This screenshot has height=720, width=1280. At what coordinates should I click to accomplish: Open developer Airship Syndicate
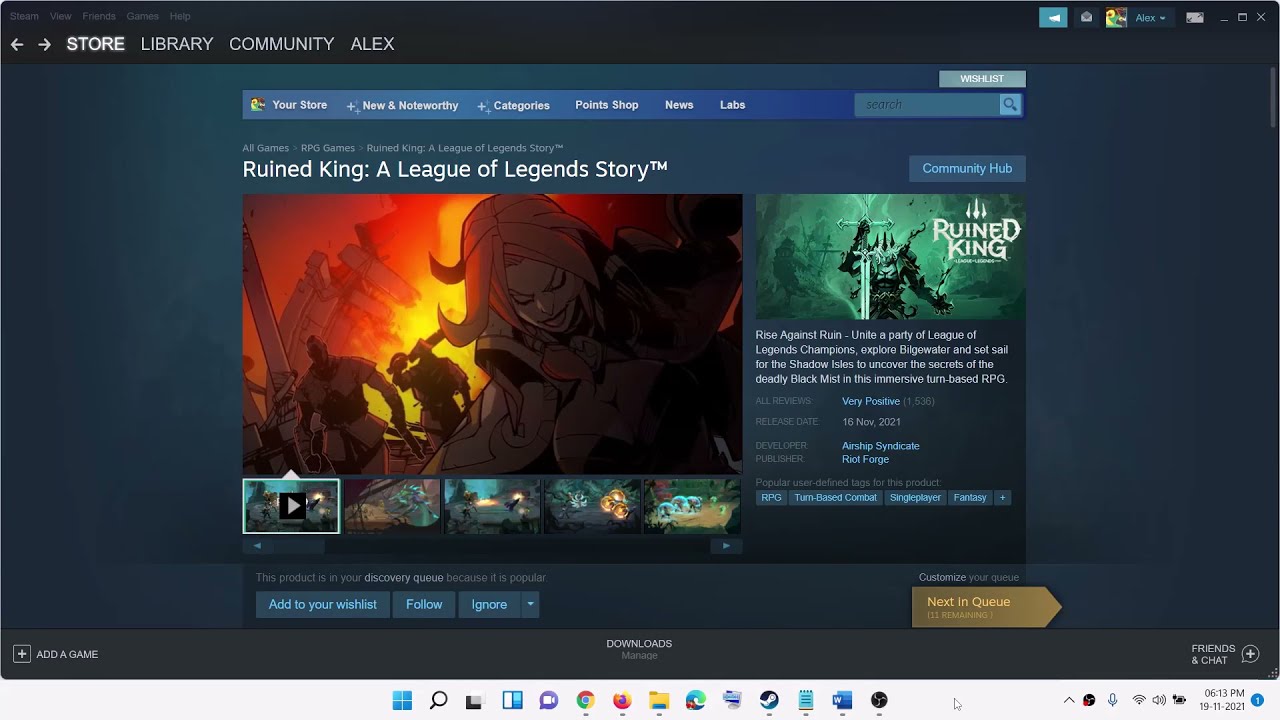pos(880,446)
